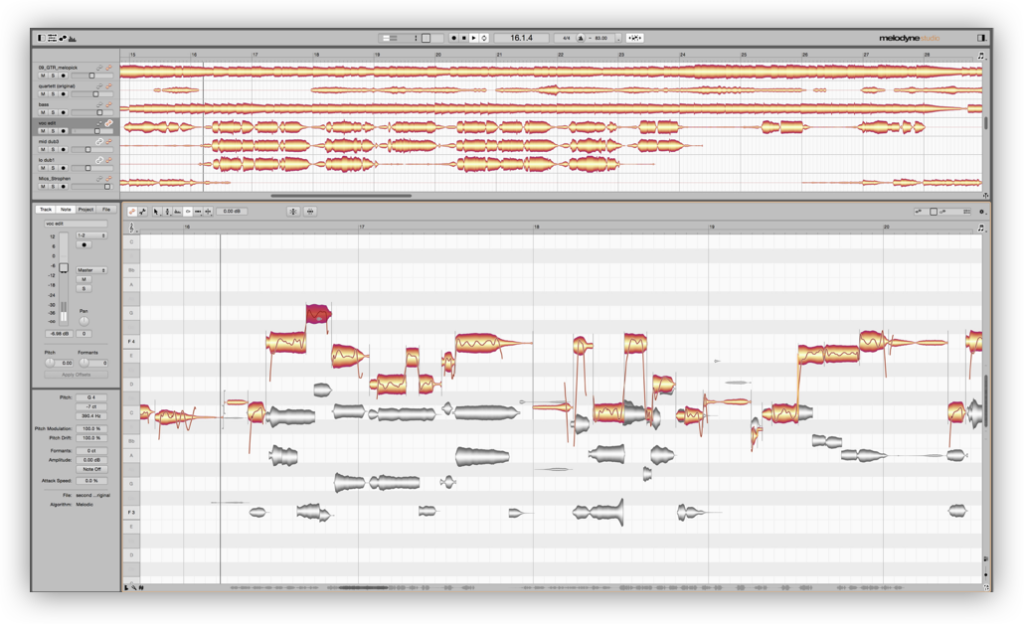
Task: Click the lo dub1 track volume slider
Action: click(x=92, y=168)
